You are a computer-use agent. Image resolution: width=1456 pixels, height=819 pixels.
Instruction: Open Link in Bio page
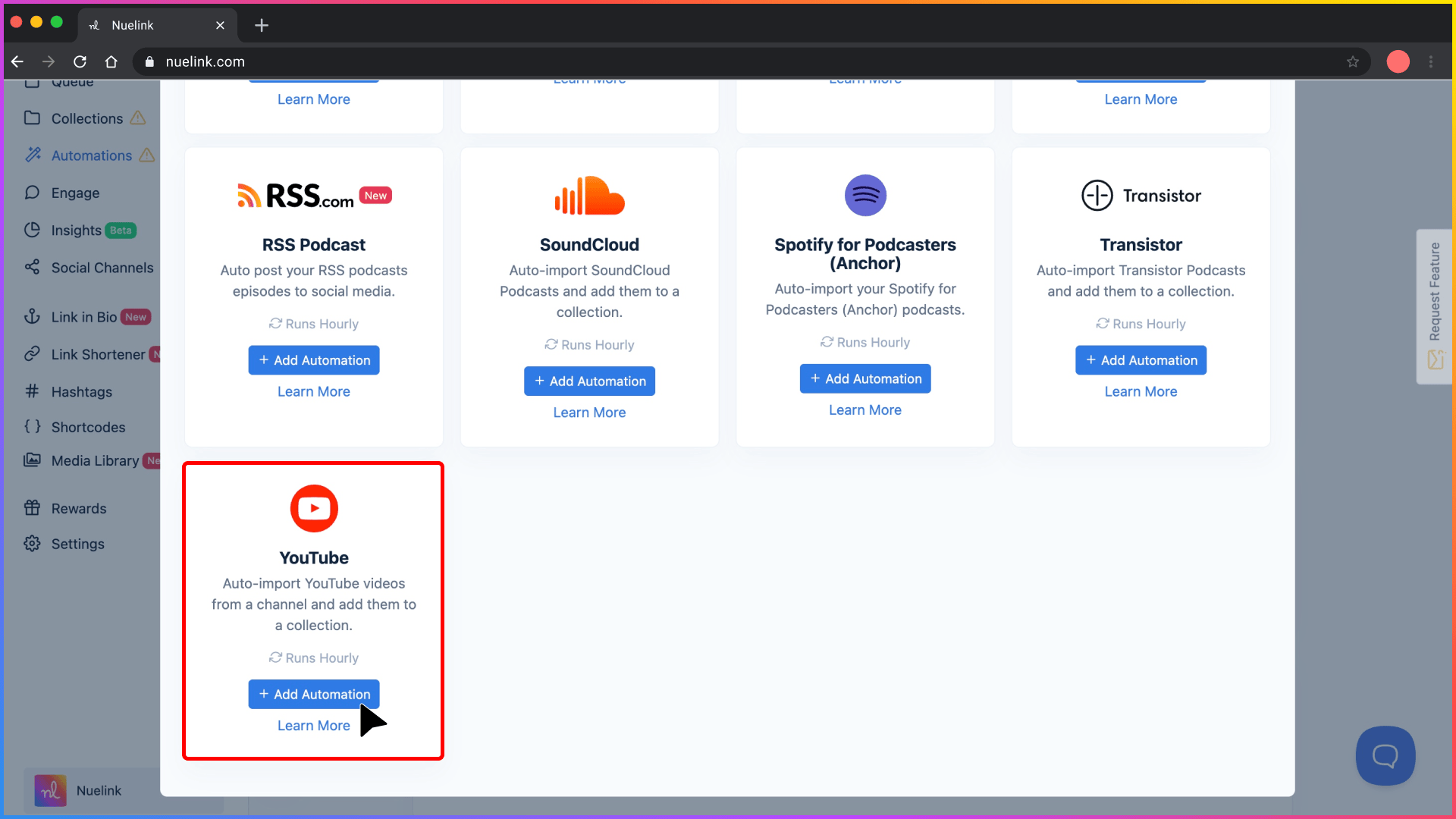point(83,317)
